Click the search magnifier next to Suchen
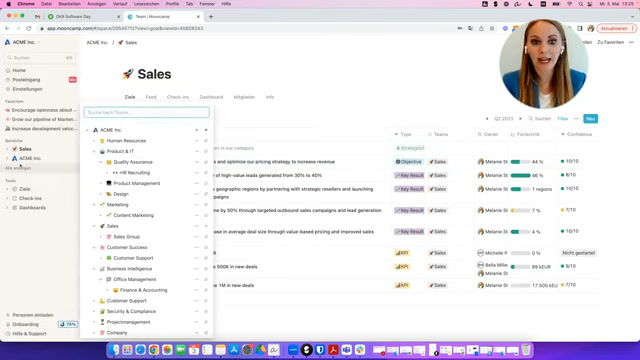Viewport: 640px width, 360px height. pos(531,119)
